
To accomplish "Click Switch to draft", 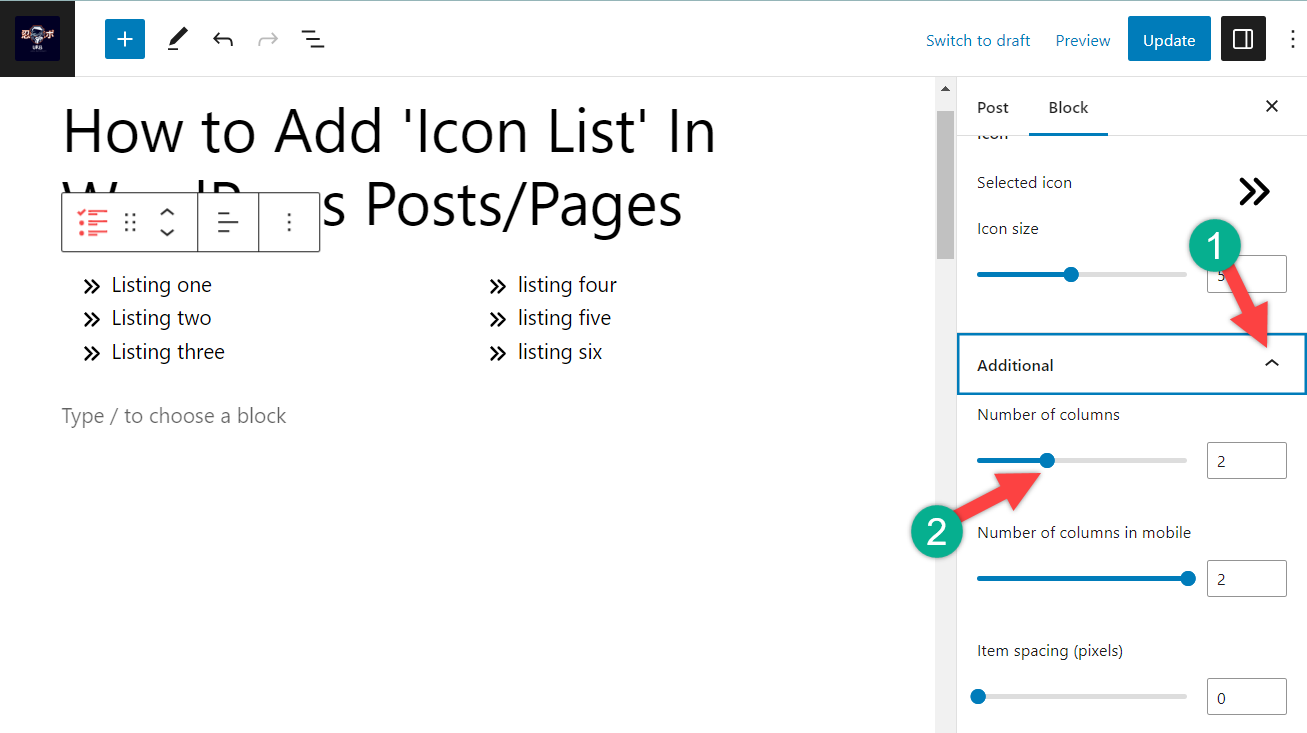I will pos(978,40).
